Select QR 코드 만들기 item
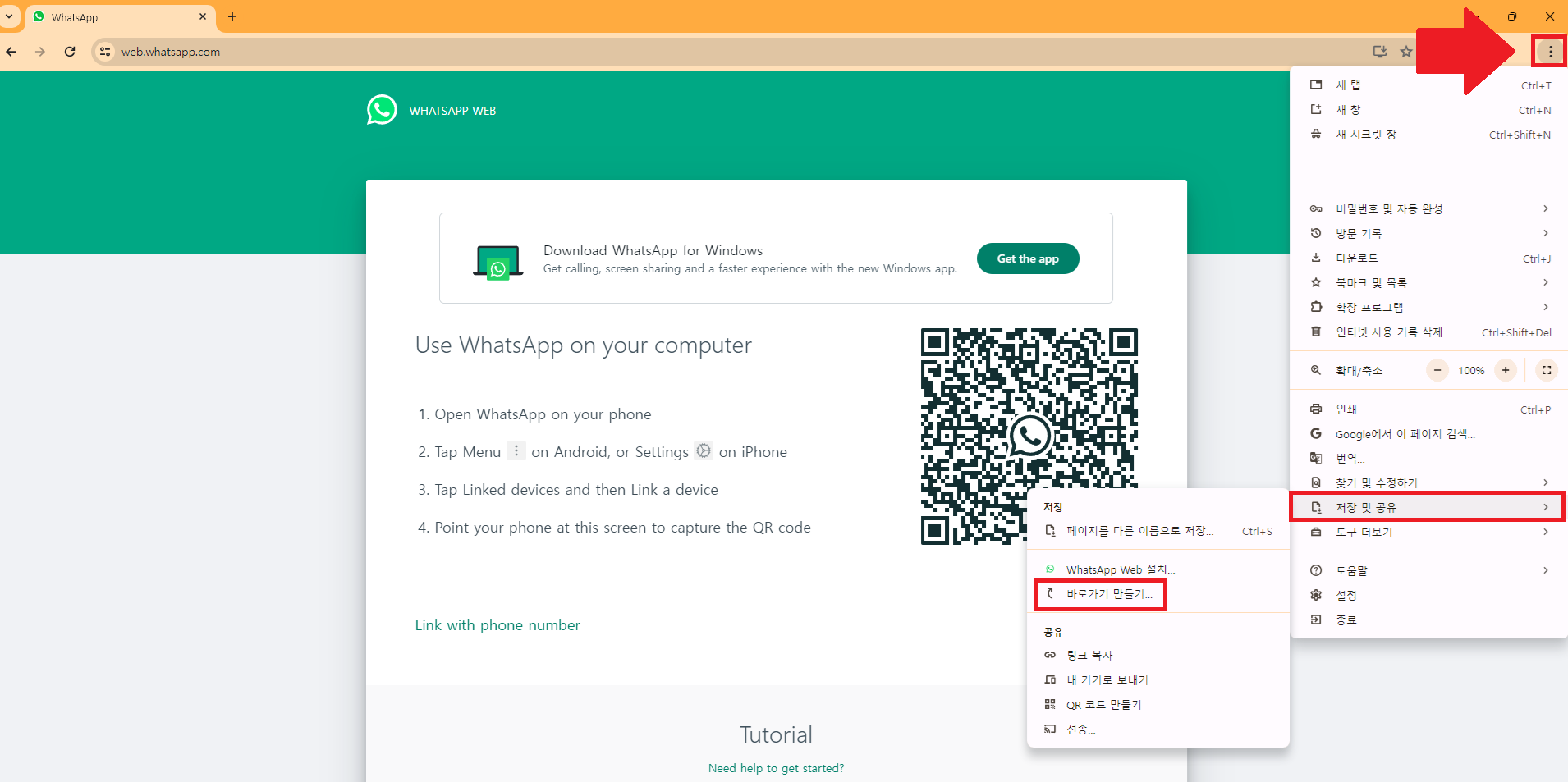The height and width of the screenshot is (782, 1568). coord(1158,704)
